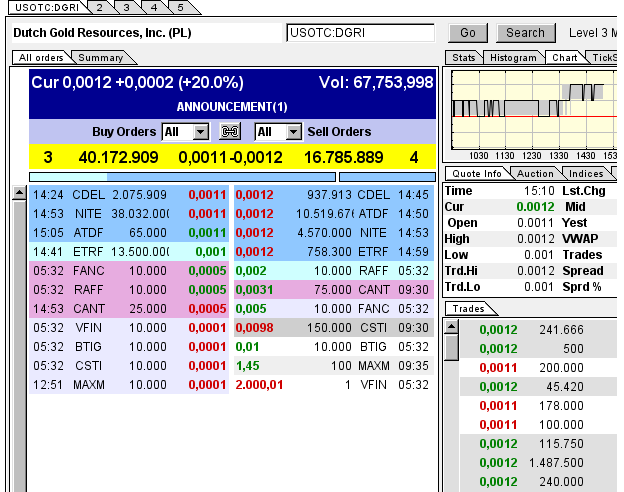Click the total sell volume 16.785.889

tap(343, 158)
